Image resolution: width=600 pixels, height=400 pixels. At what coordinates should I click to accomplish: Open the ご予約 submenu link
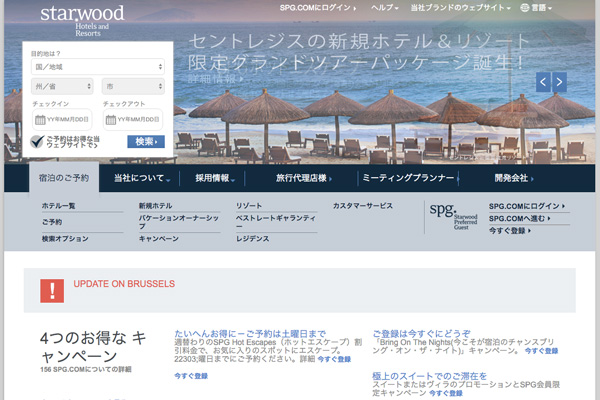point(52,222)
